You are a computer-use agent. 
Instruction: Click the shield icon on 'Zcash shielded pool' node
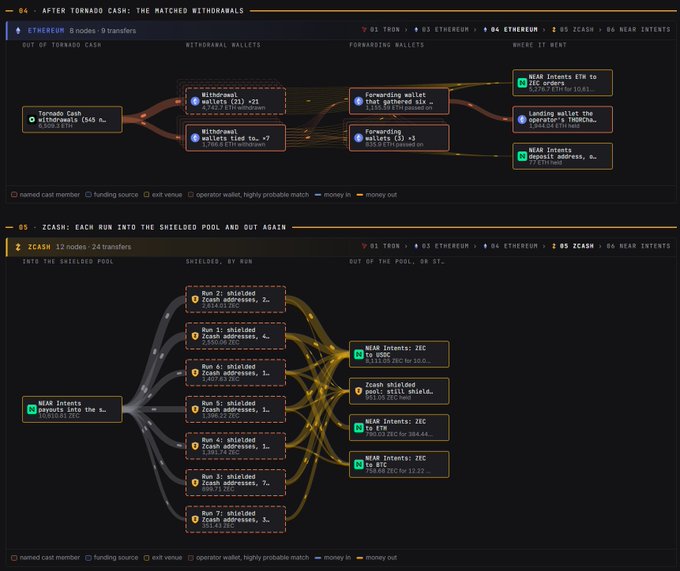359,391
